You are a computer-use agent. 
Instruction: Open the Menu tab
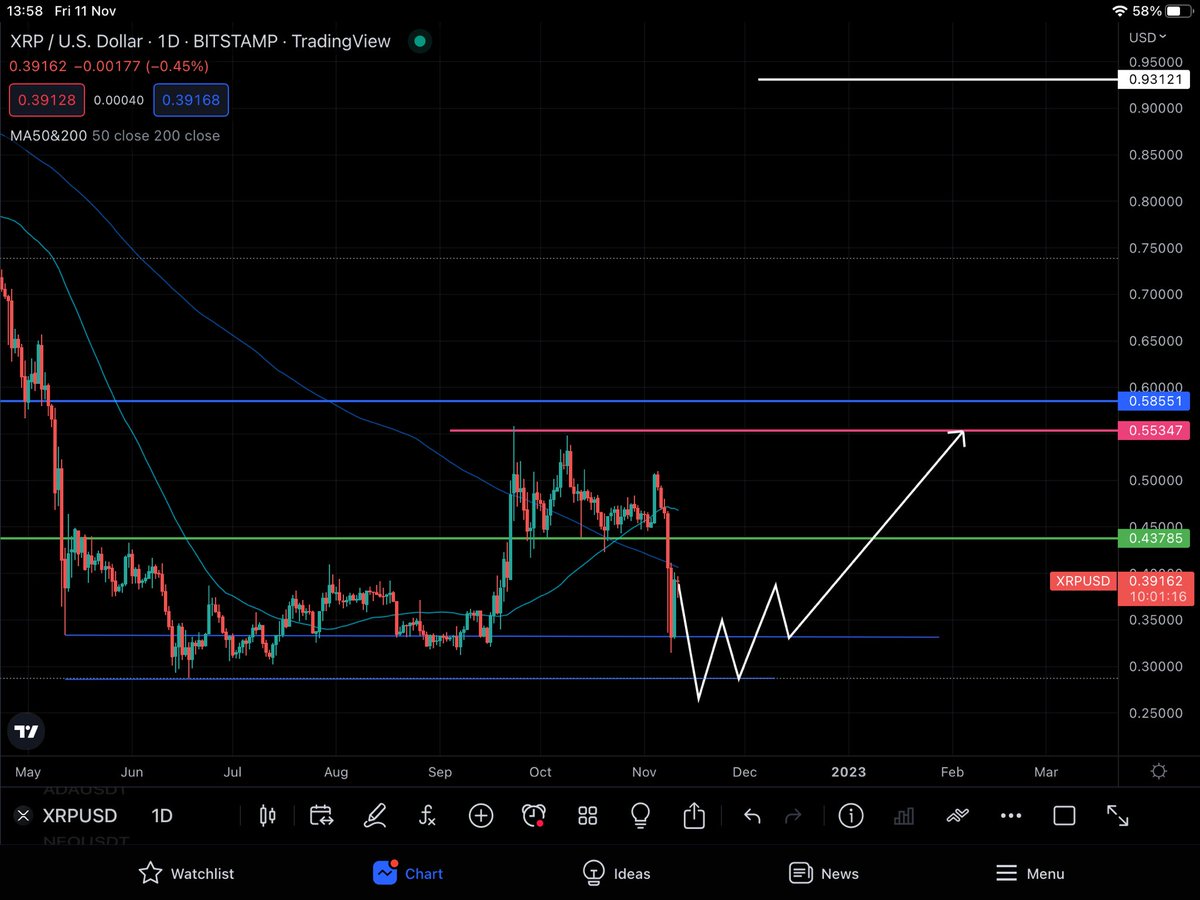tap(1030, 873)
